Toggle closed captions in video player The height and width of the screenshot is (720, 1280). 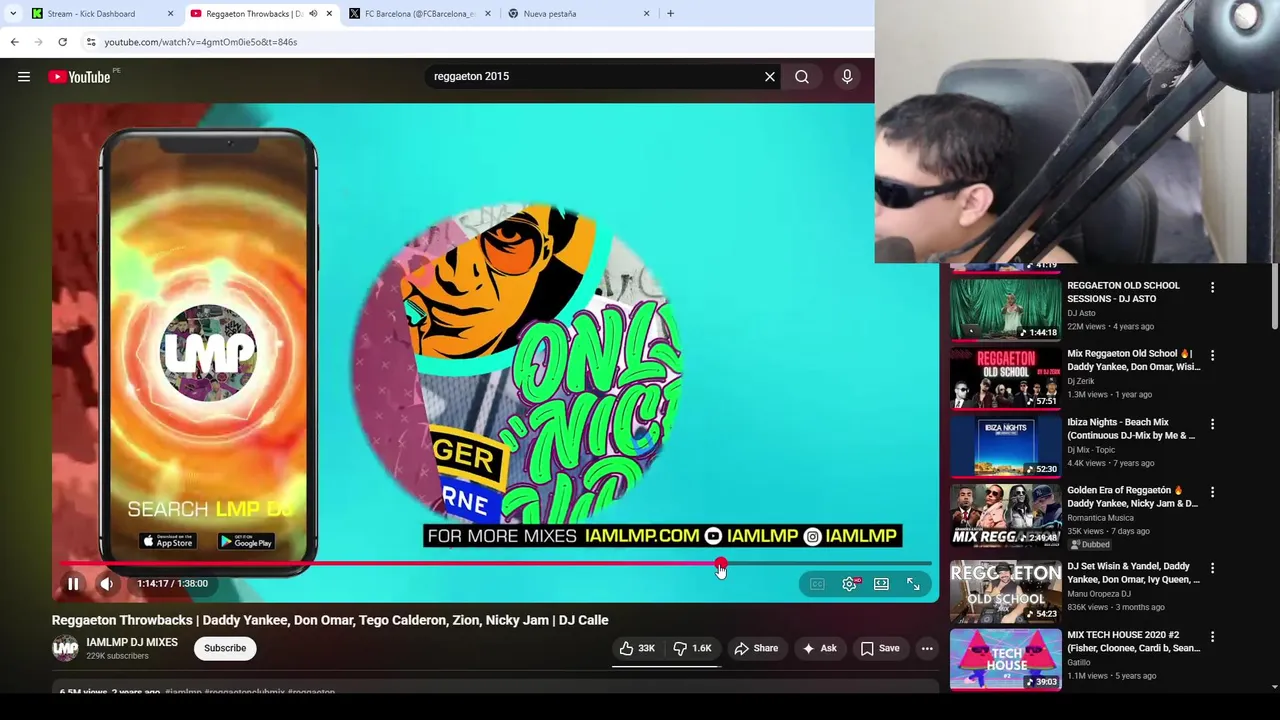pos(817,584)
